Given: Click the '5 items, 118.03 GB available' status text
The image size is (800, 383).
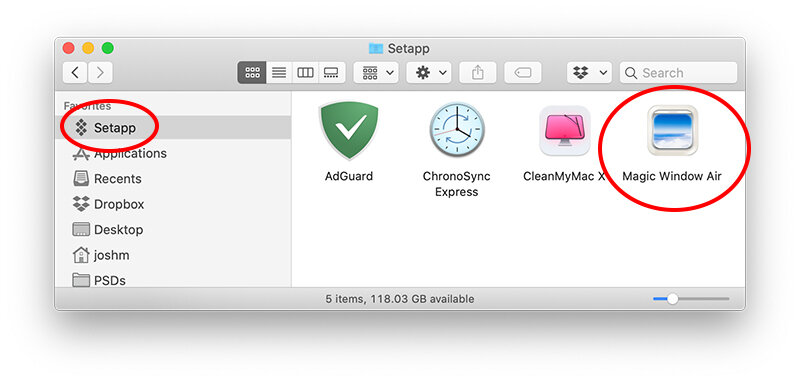Looking at the screenshot, I should click(399, 299).
